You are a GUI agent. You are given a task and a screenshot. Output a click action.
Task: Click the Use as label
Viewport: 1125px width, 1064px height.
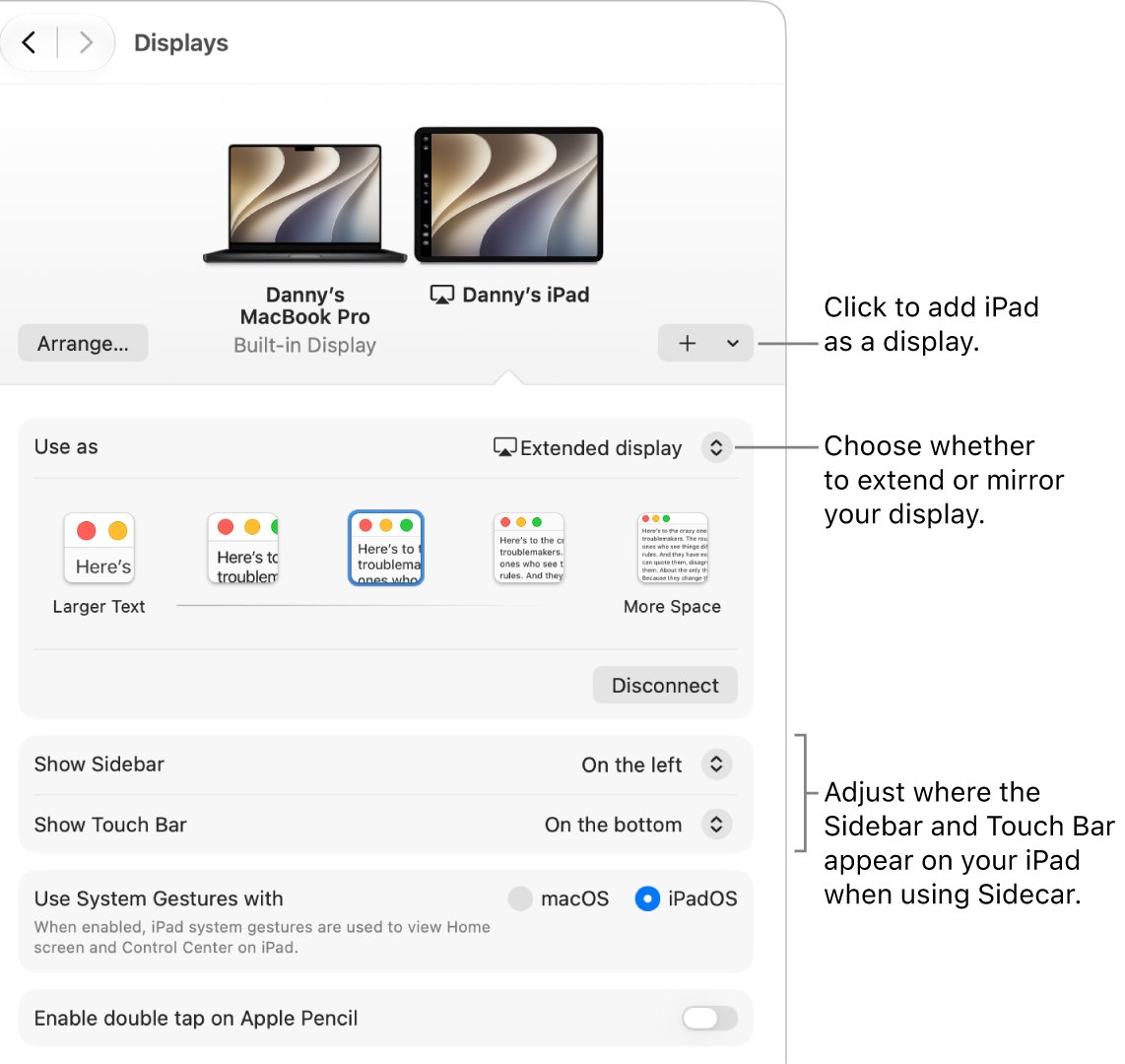coord(66,446)
